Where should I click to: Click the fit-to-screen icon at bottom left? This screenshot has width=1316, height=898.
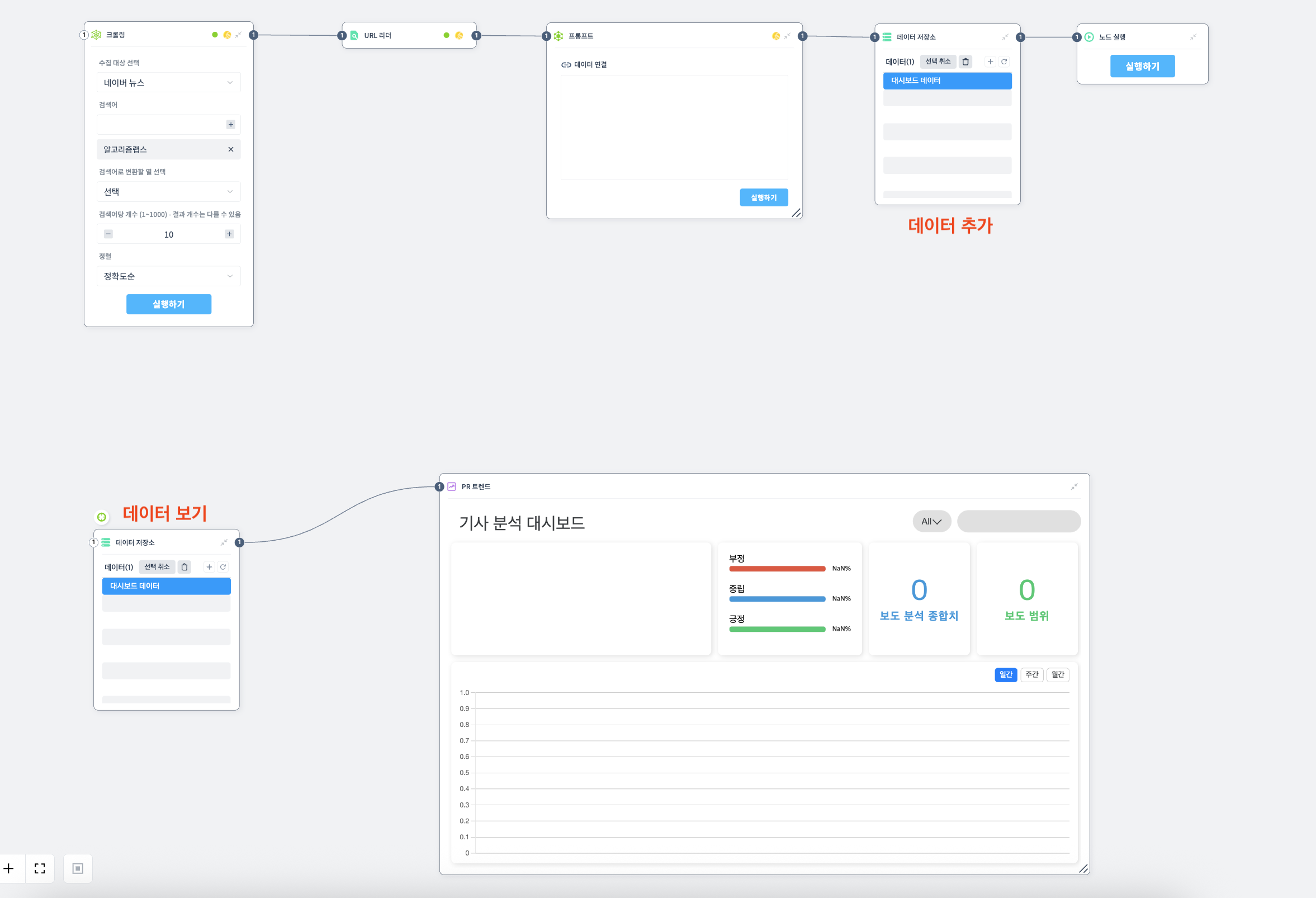(x=40, y=868)
